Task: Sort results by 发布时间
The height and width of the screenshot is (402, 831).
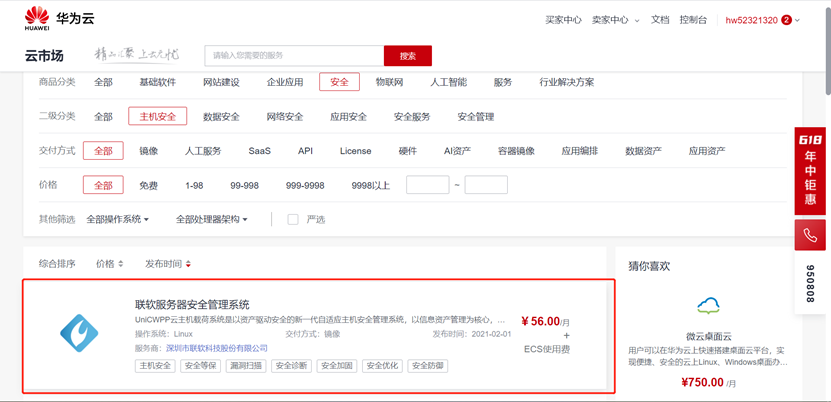Action: click(167, 264)
